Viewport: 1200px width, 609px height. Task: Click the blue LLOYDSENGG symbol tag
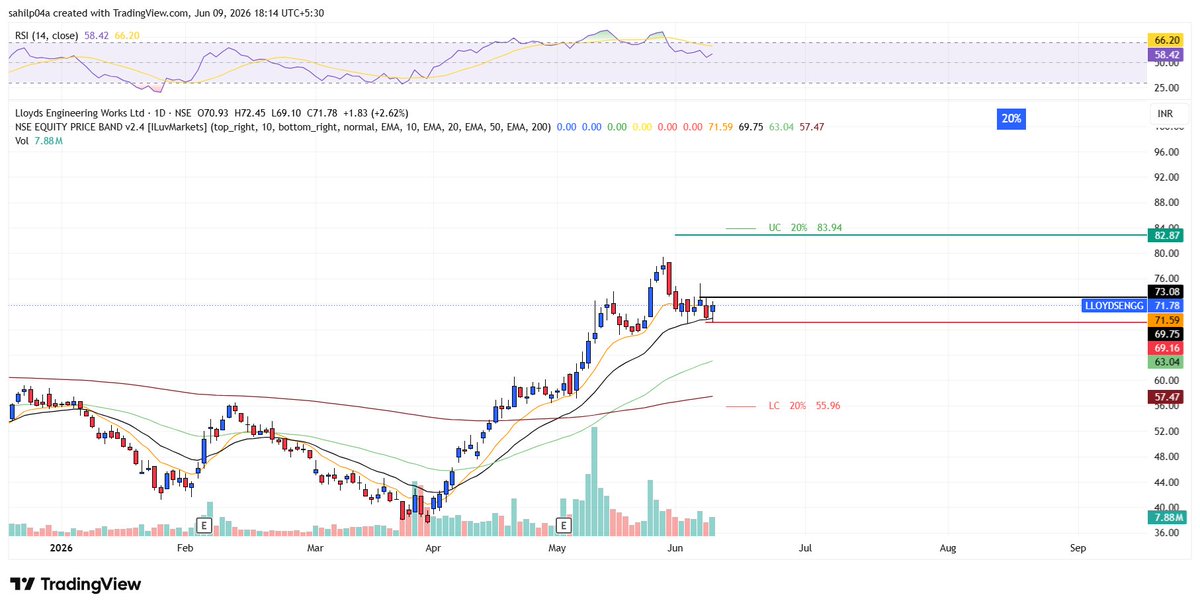click(x=1114, y=306)
